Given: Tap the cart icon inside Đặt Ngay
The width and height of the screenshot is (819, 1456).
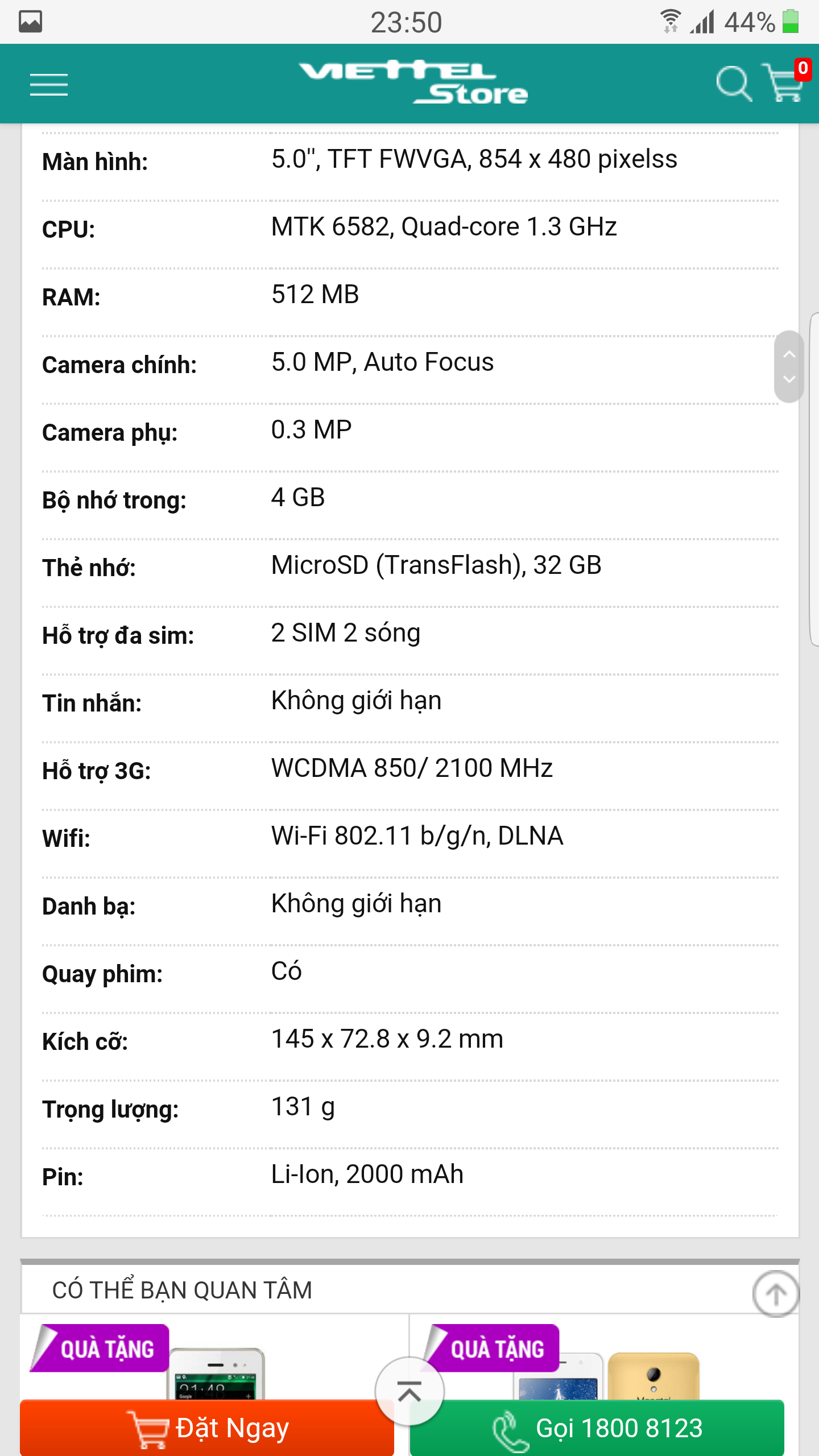Looking at the screenshot, I should (147, 1429).
